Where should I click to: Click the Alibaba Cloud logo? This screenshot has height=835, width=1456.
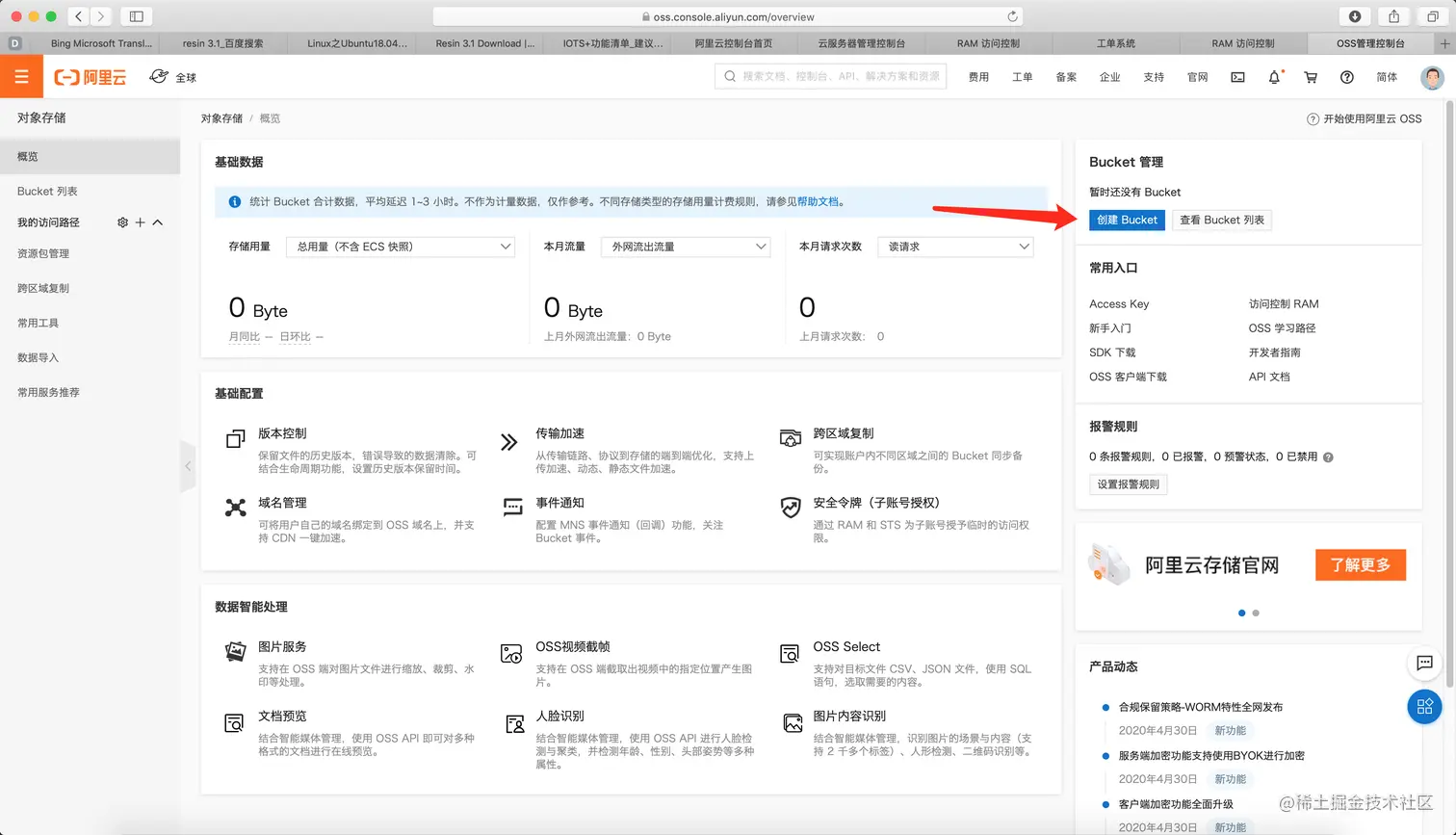pyautogui.click(x=90, y=77)
